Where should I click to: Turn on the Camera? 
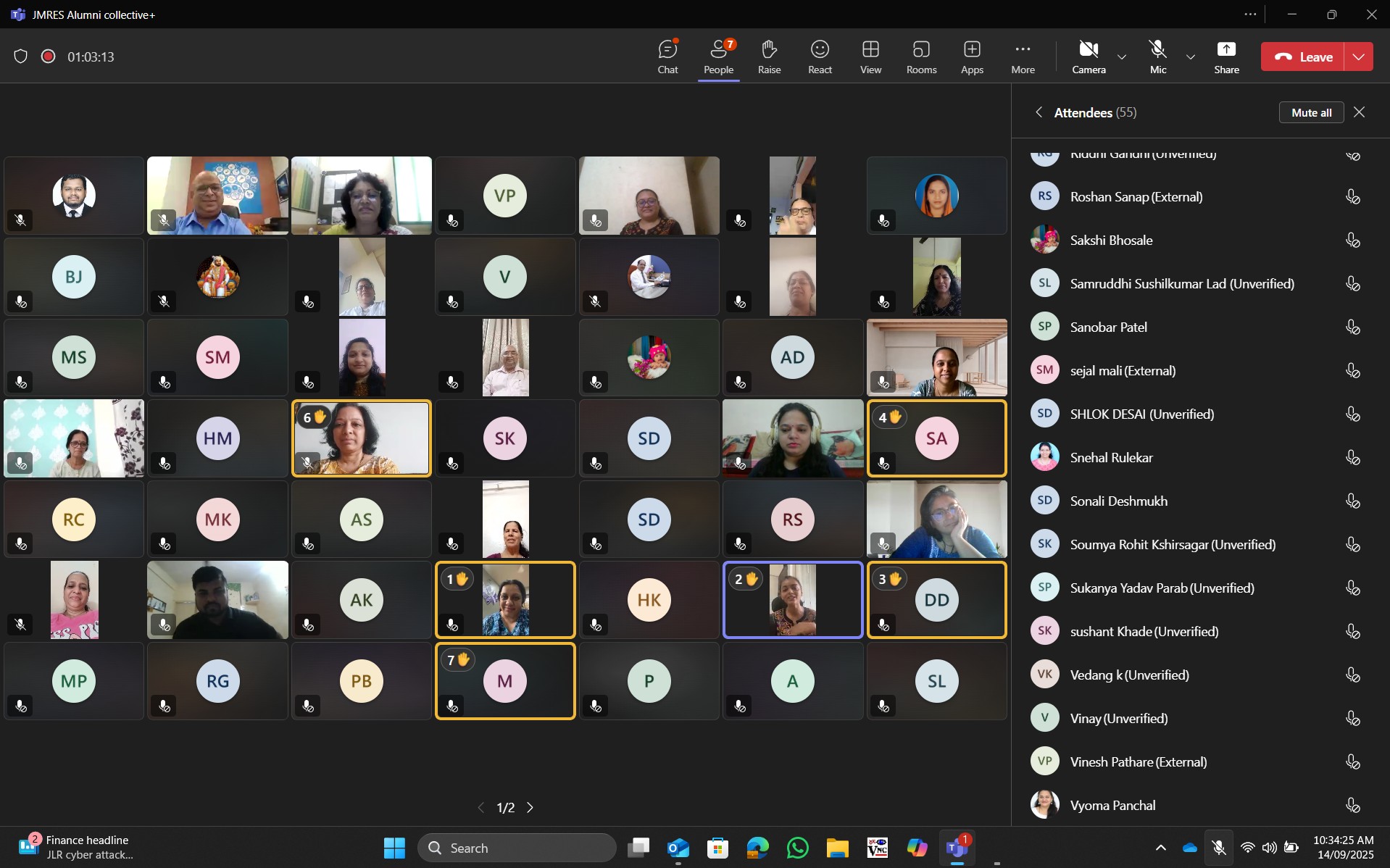tap(1089, 57)
